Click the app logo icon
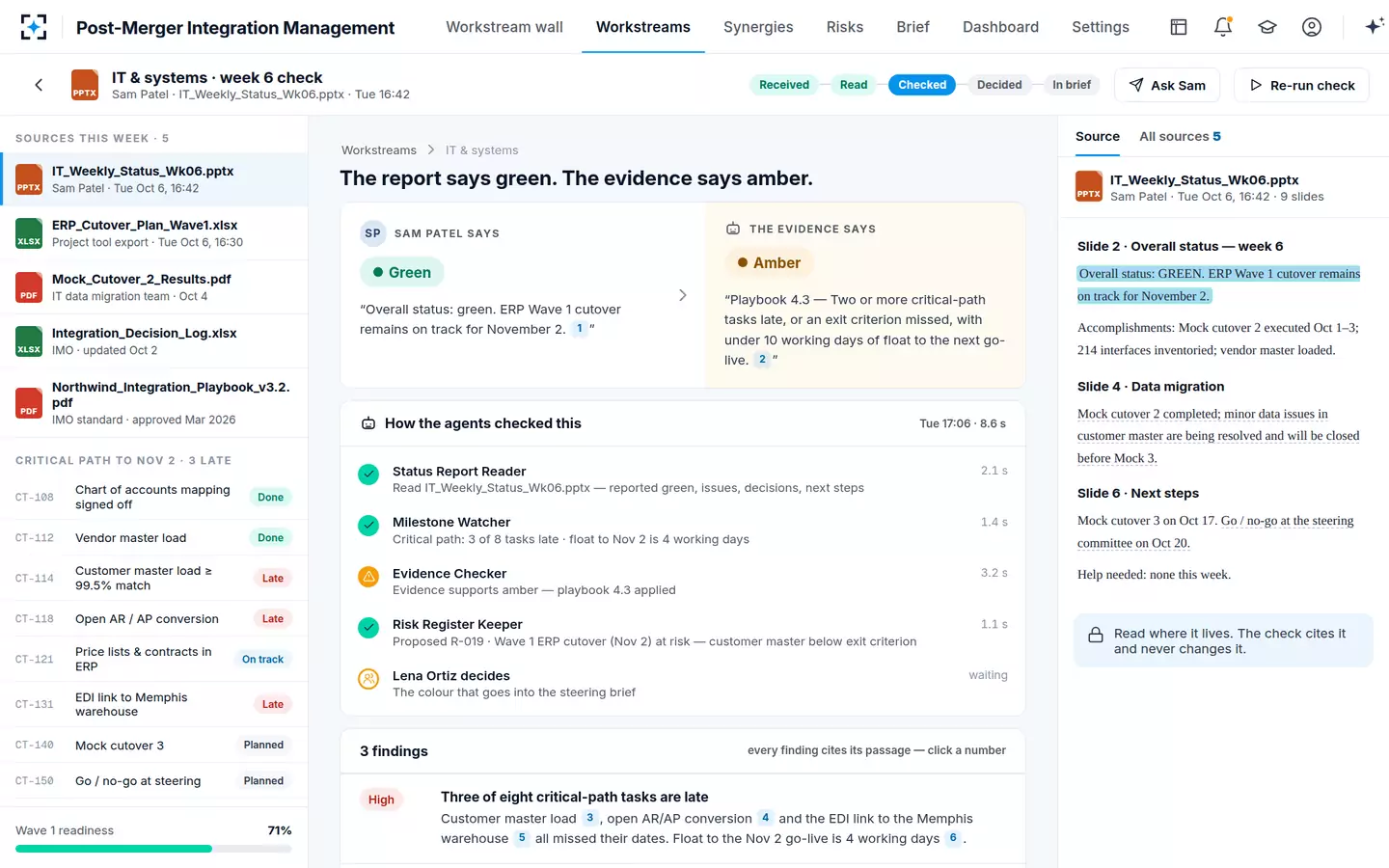Viewport: 1389px width, 868px height. [x=33, y=27]
